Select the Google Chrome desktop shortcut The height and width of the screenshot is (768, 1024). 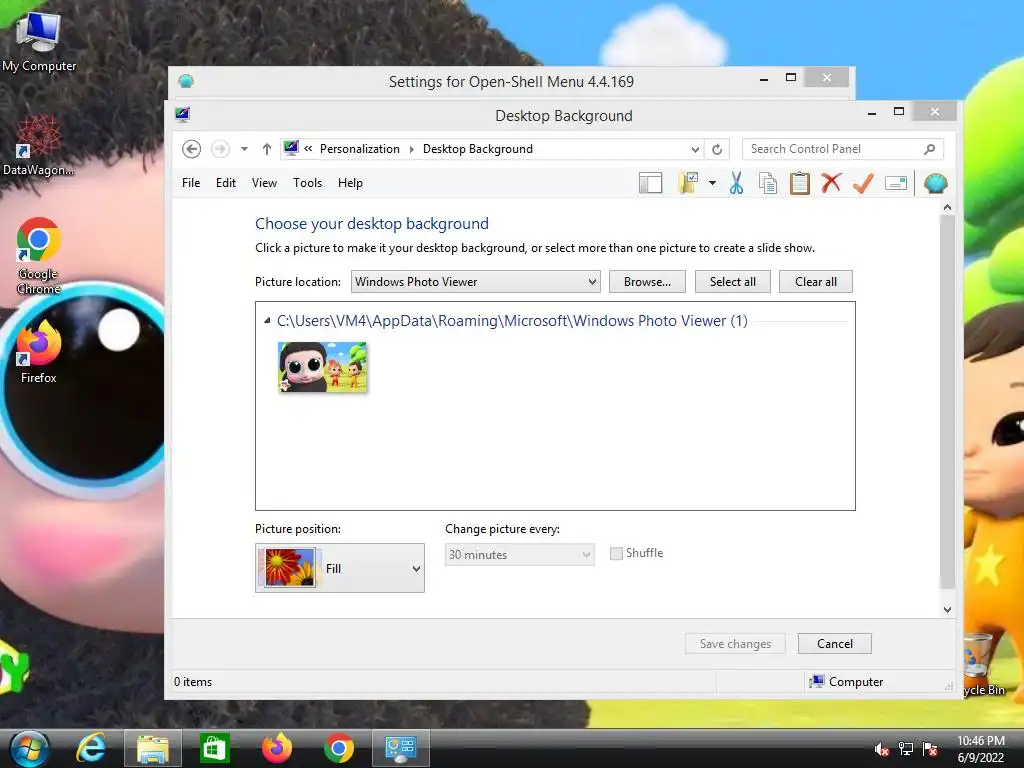(x=39, y=255)
